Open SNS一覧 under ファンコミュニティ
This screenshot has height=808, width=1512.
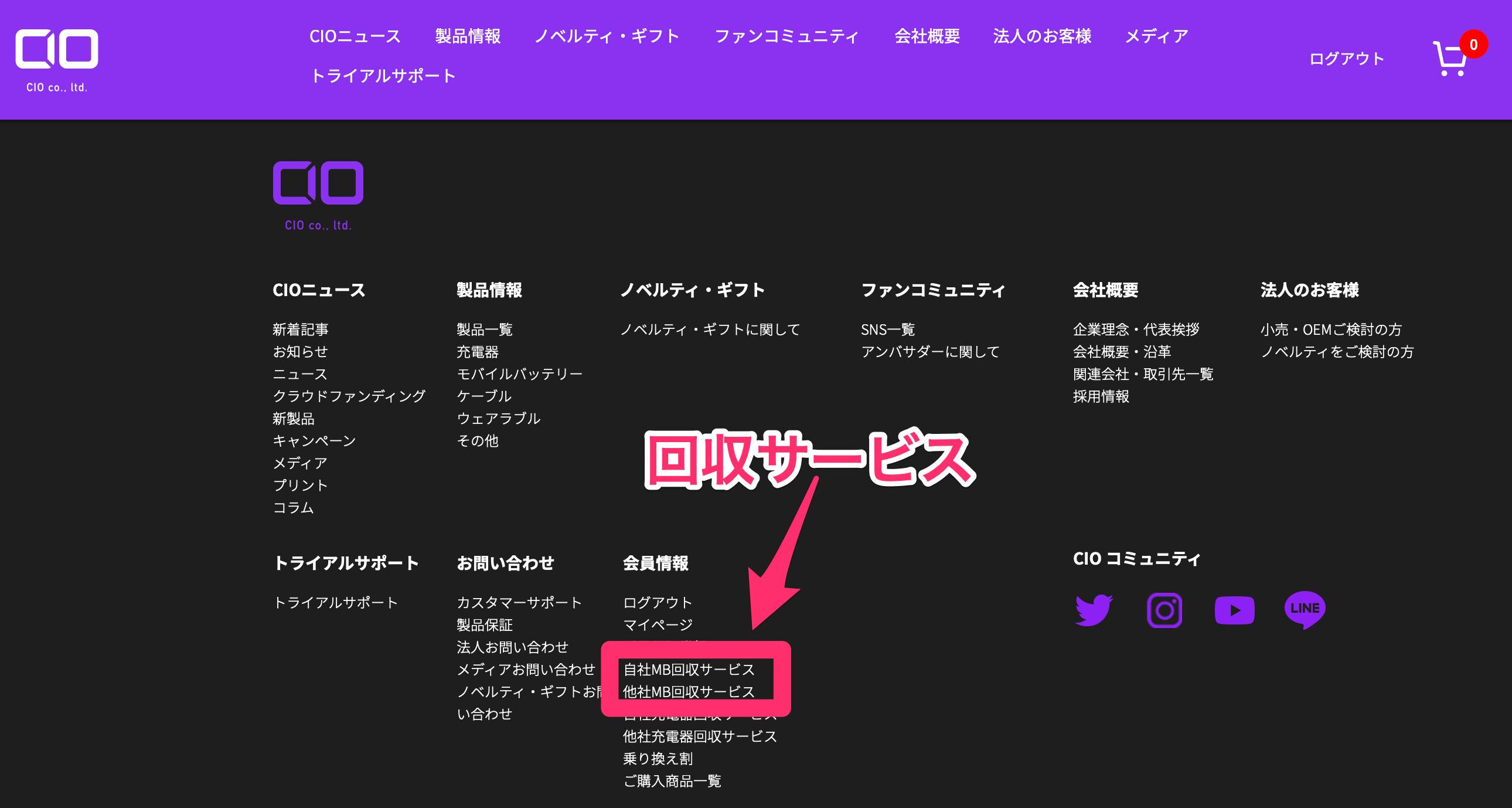click(x=887, y=330)
